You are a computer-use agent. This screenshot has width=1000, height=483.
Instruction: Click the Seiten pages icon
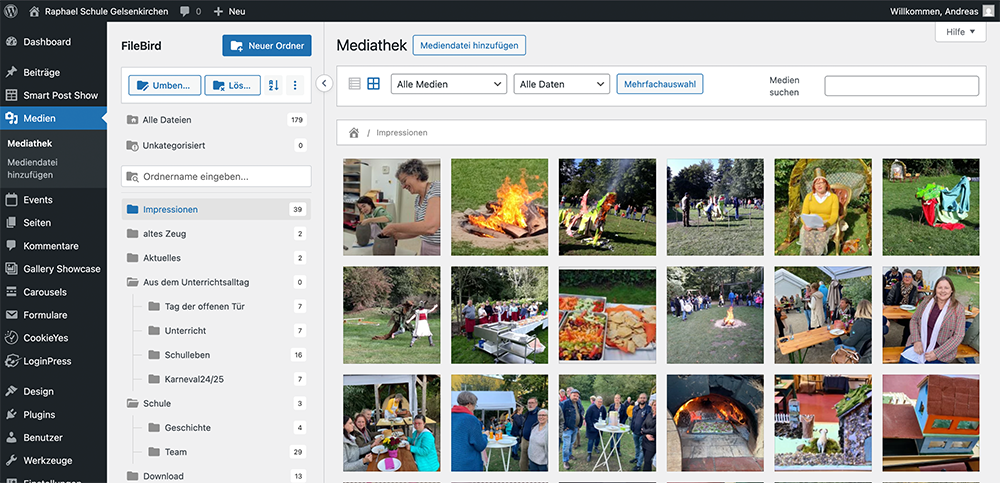click(11, 223)
